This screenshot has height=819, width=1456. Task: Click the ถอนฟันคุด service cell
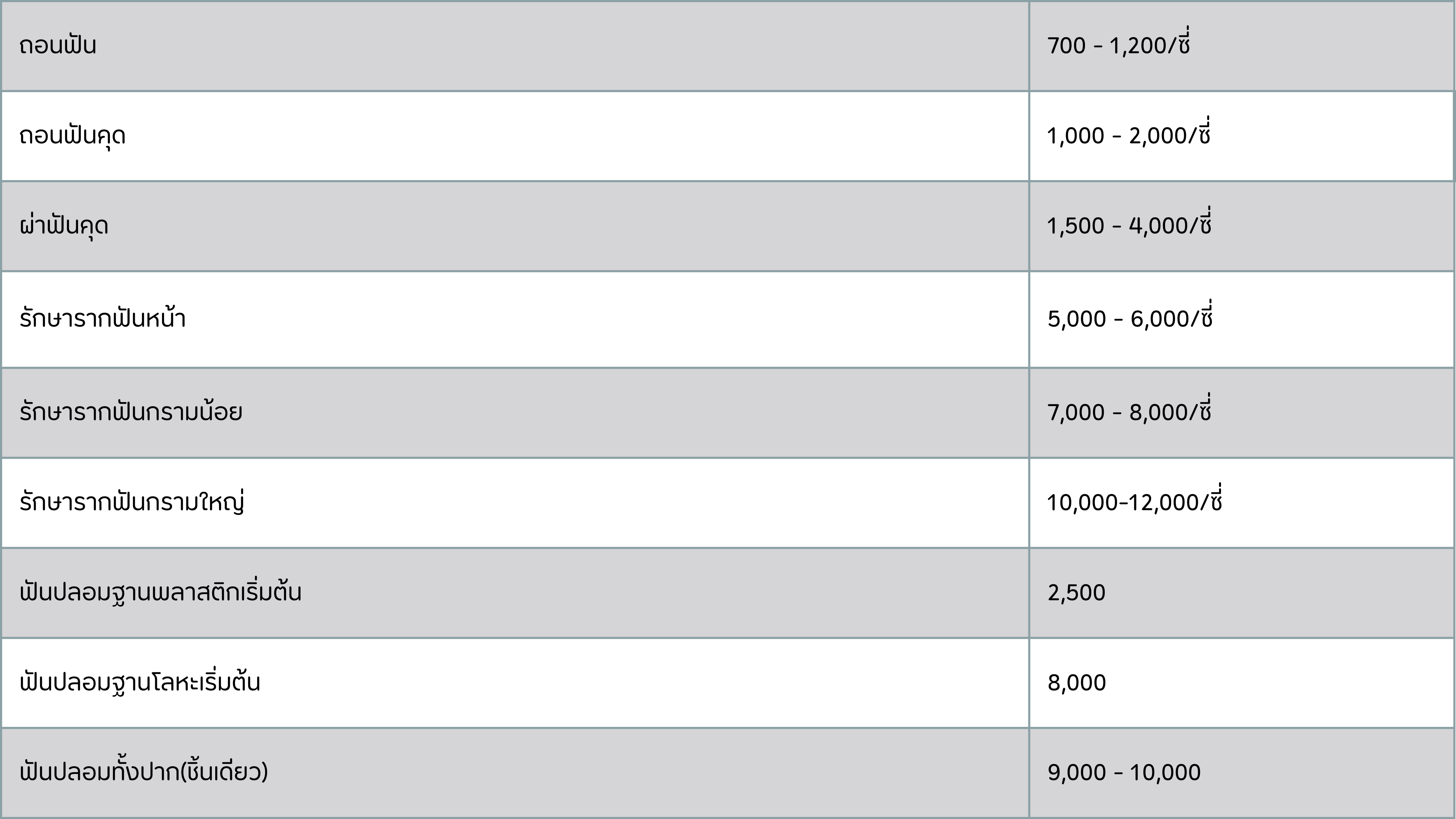[72, 136]
